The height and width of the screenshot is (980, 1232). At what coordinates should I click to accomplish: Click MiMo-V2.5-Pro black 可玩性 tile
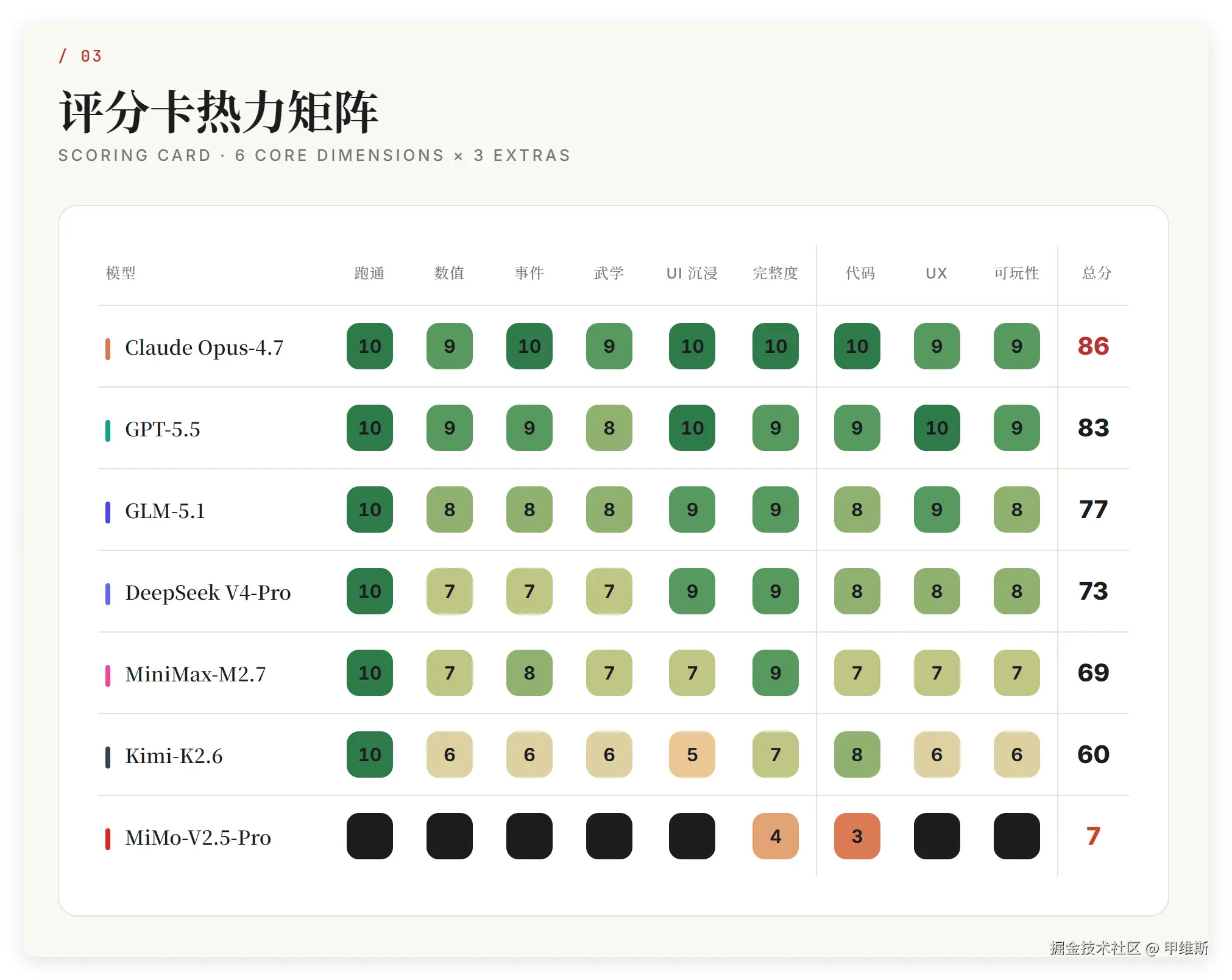click(x=1017, y=836)
